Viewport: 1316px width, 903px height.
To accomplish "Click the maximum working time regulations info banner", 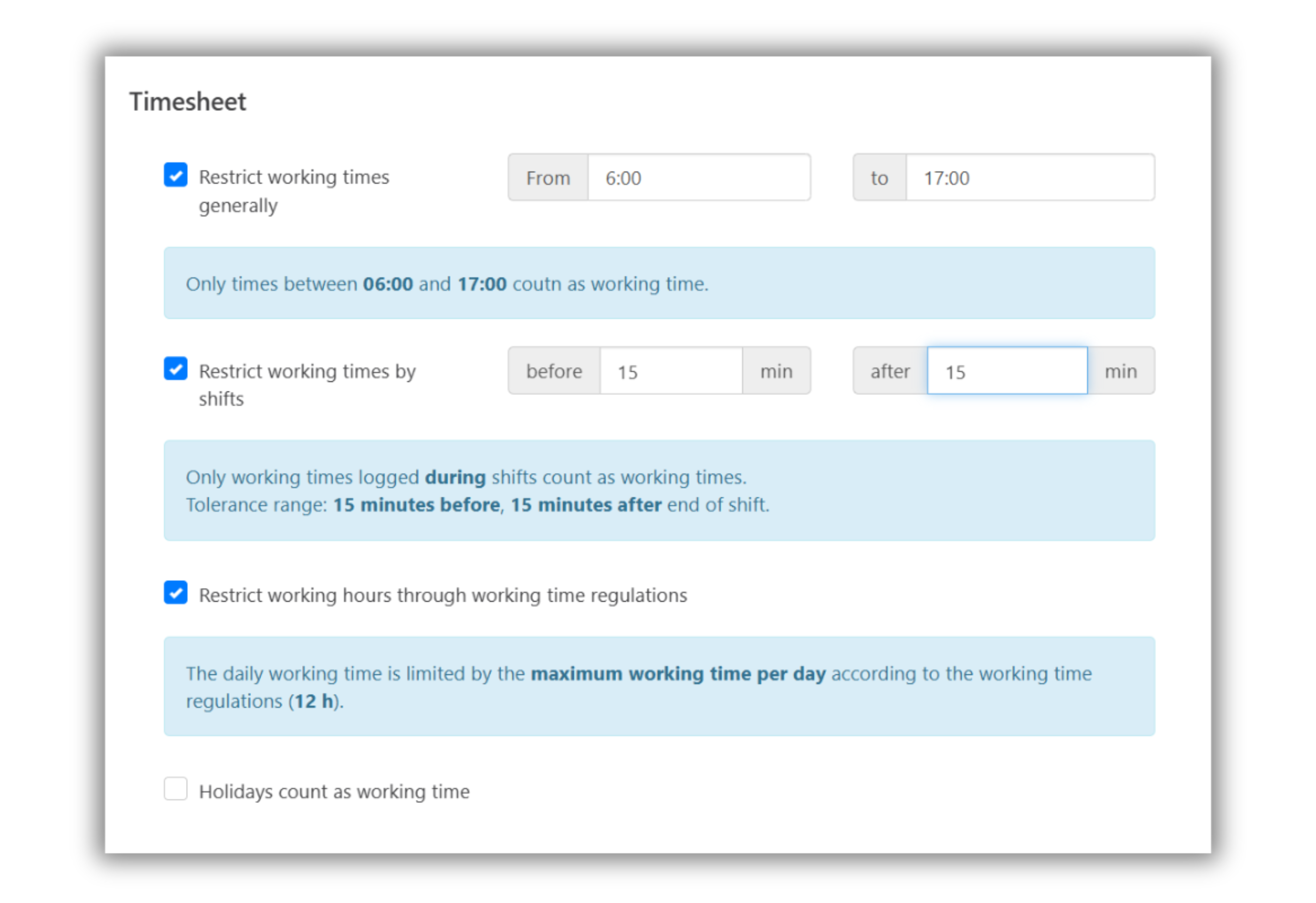I will point(659,686).
